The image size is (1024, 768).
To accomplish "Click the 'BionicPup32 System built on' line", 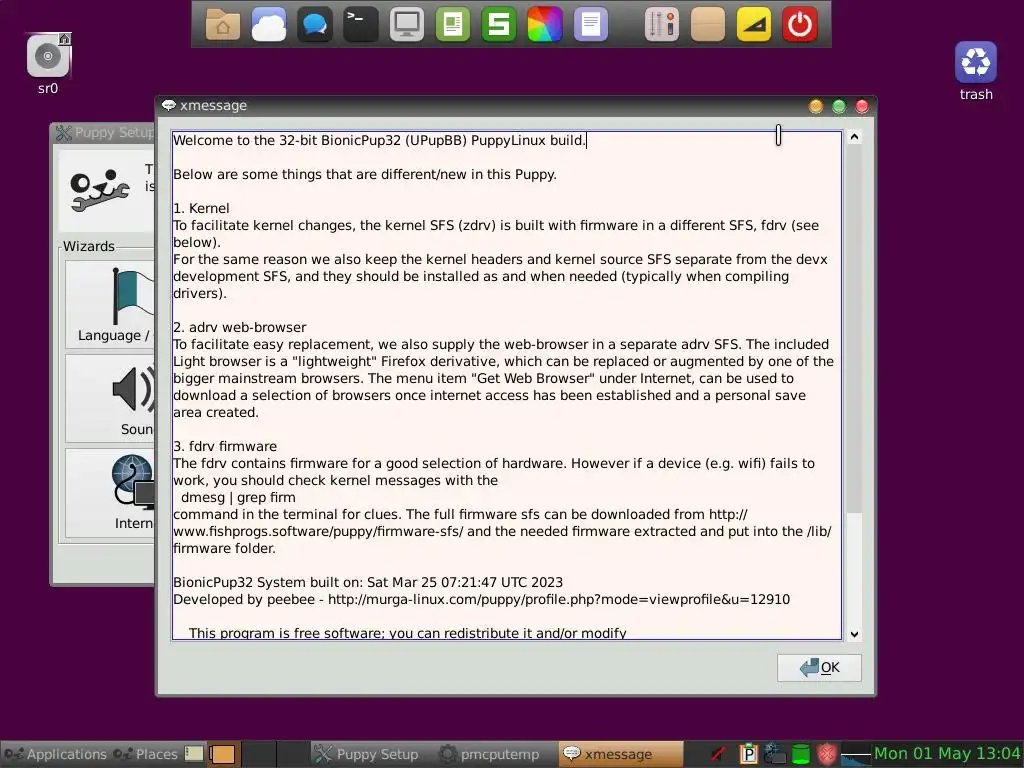I will coord(368,583).
